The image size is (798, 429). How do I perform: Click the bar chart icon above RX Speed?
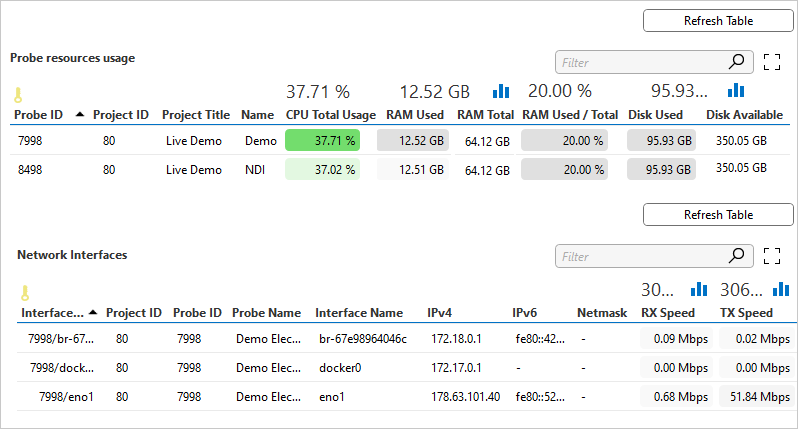pos(700,289)
